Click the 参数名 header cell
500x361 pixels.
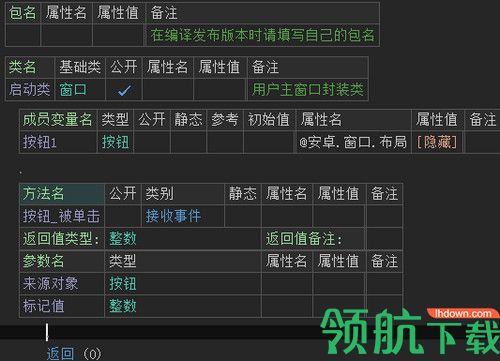click(x=62, y=261)
